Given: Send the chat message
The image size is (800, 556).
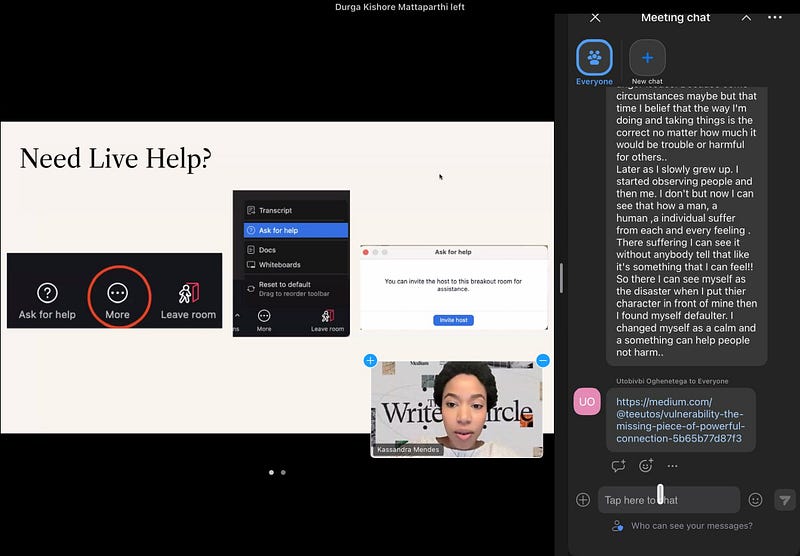Looking at the screenshot, I should (785, 499).
